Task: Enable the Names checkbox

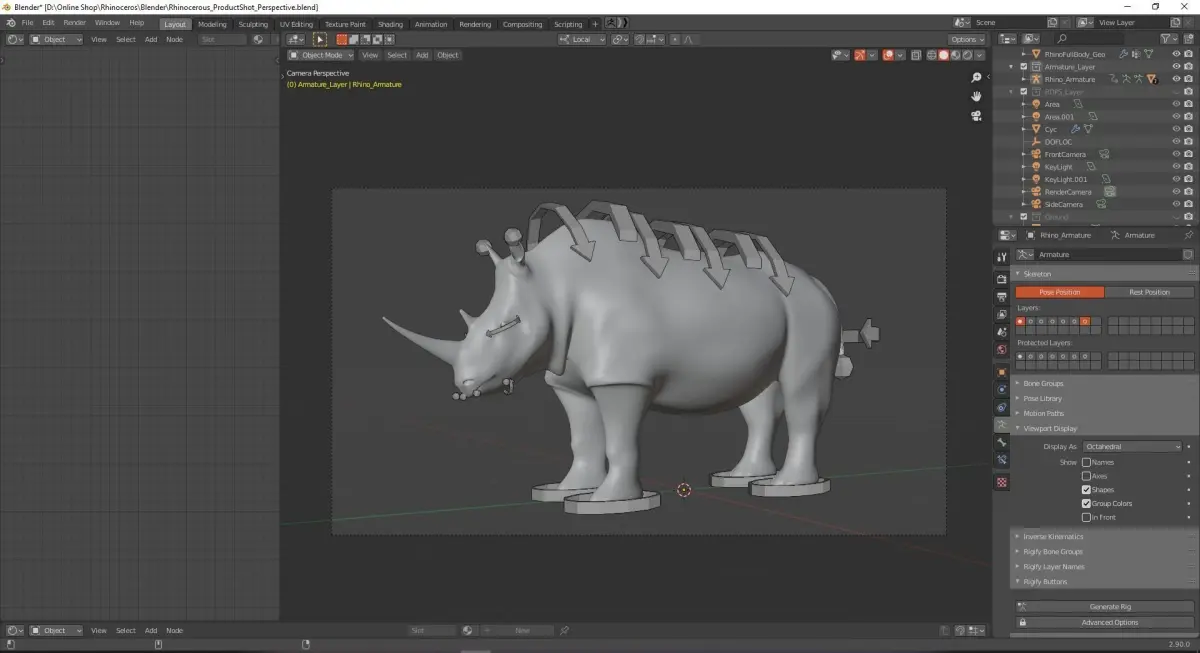Action: tap(1087, 462)
